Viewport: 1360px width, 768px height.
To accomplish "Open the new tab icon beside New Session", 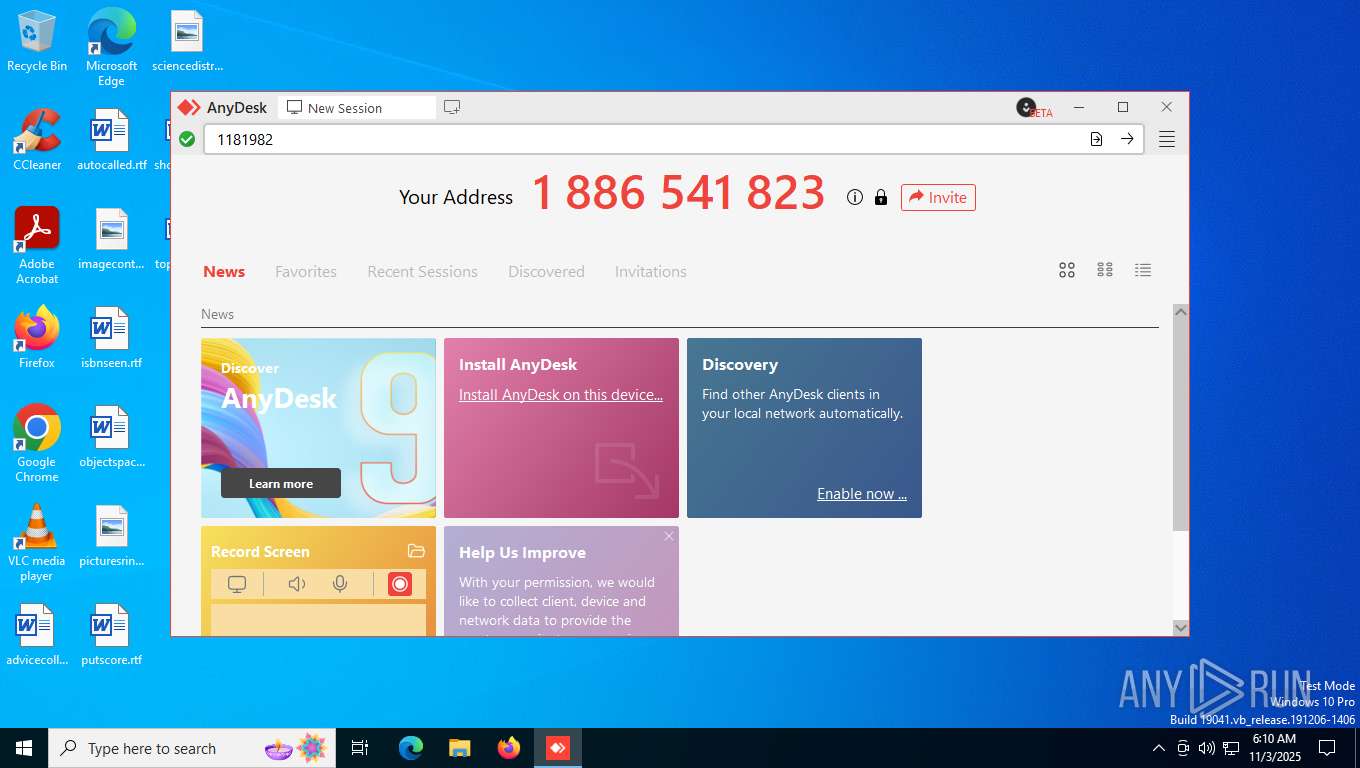I will click(x=452, y=107).
